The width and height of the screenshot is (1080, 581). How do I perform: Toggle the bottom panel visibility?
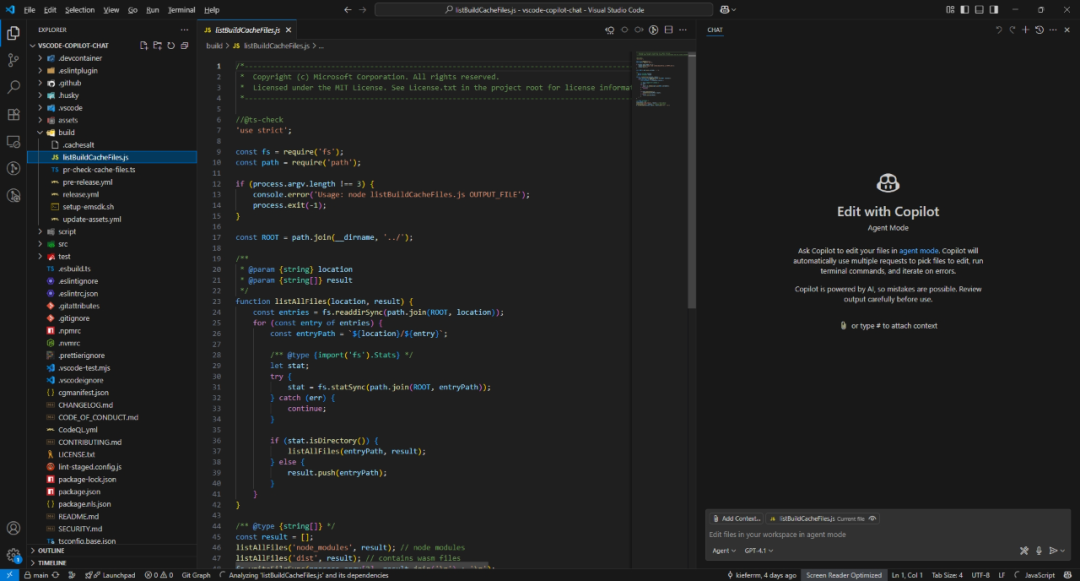(x=979, y=10)
